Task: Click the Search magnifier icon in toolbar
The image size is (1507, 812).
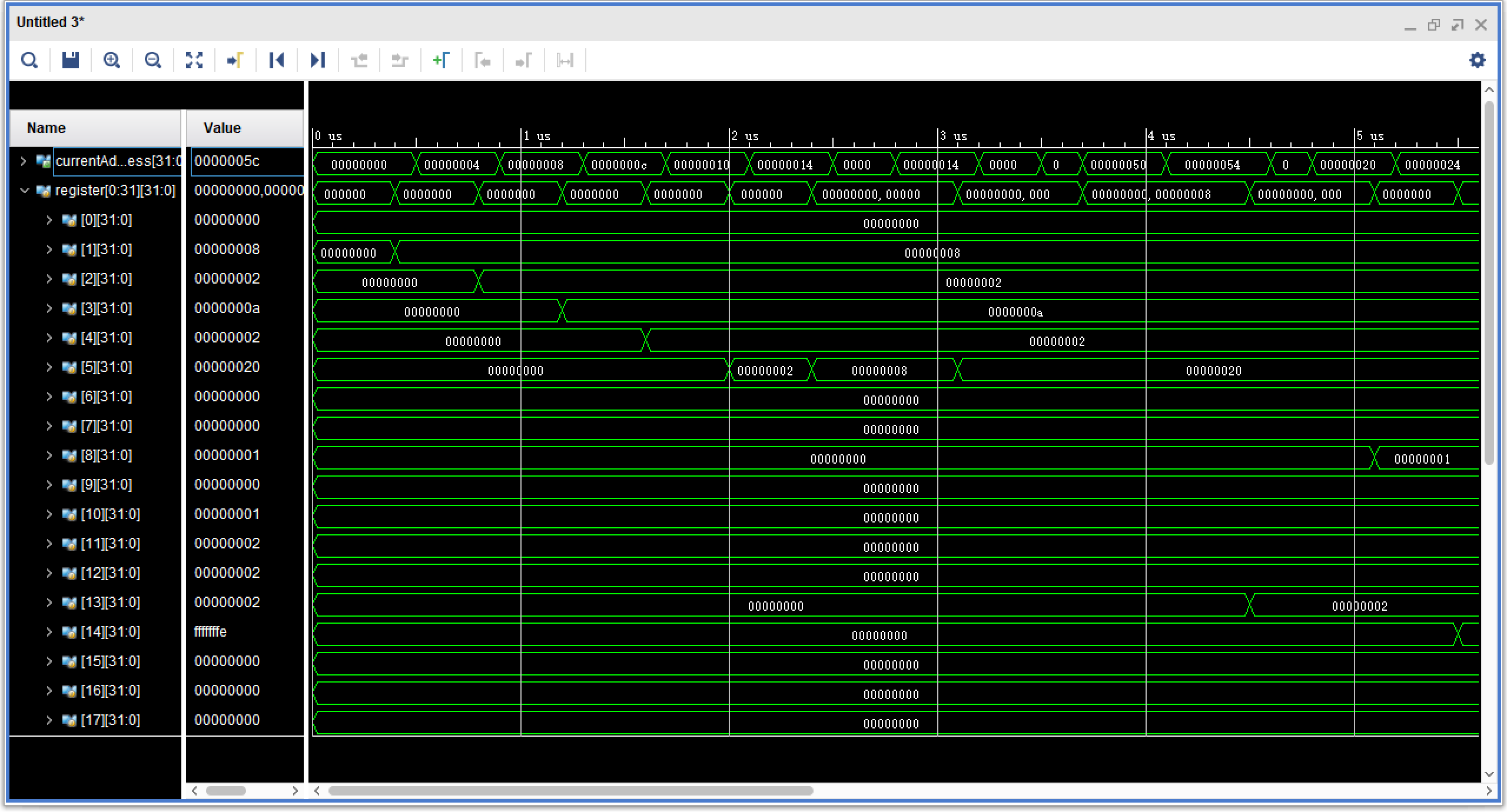Action: [x=29, y=60]
